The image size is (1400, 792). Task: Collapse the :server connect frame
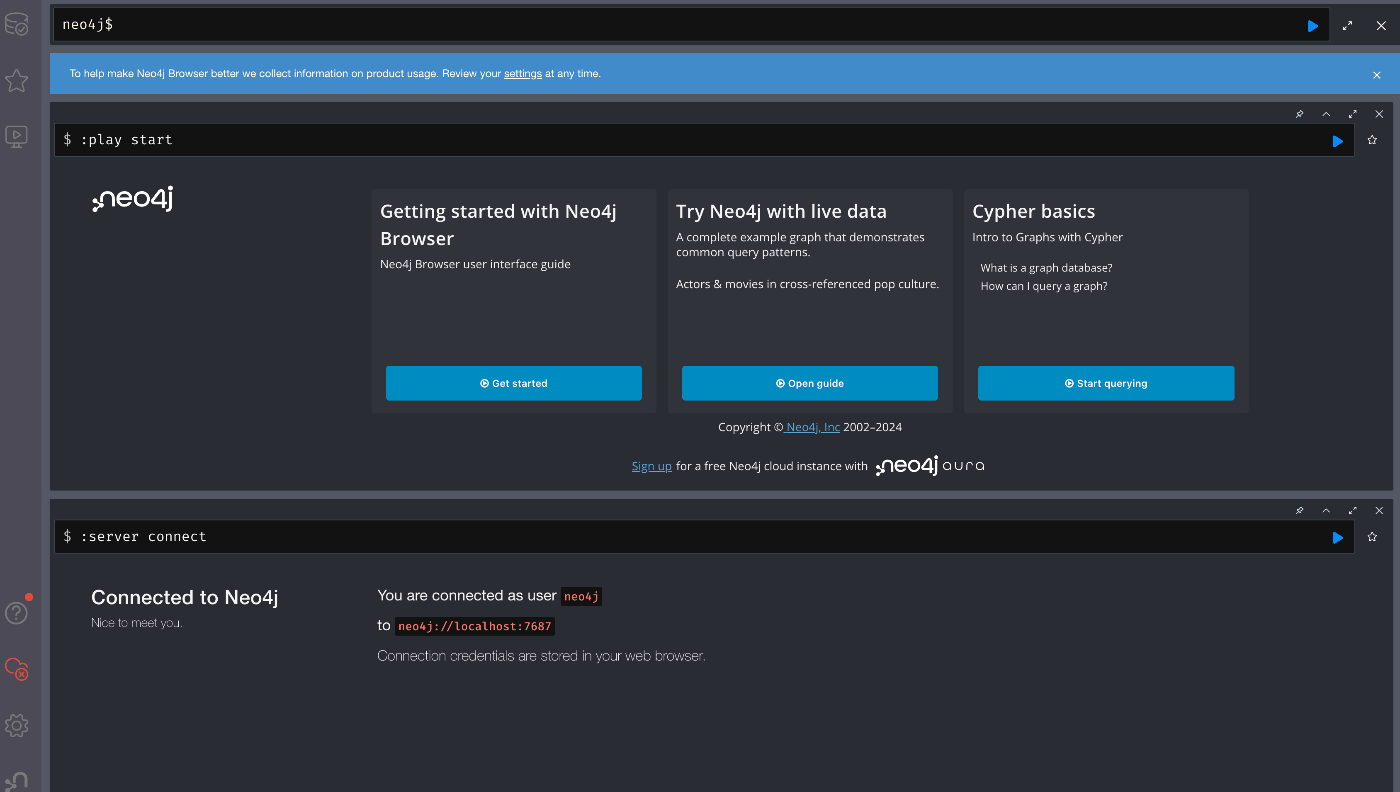click(x=1326, y=510)
